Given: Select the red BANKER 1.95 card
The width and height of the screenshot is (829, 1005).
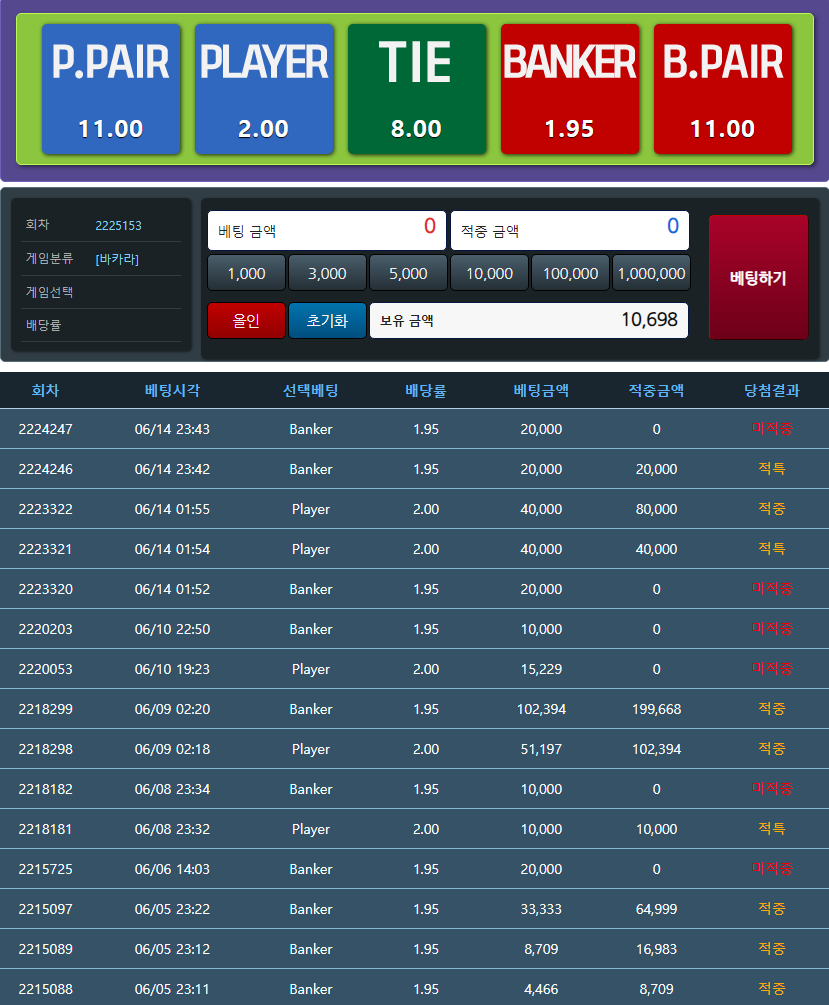Looking at the screenshot, I should pos(570,89).
